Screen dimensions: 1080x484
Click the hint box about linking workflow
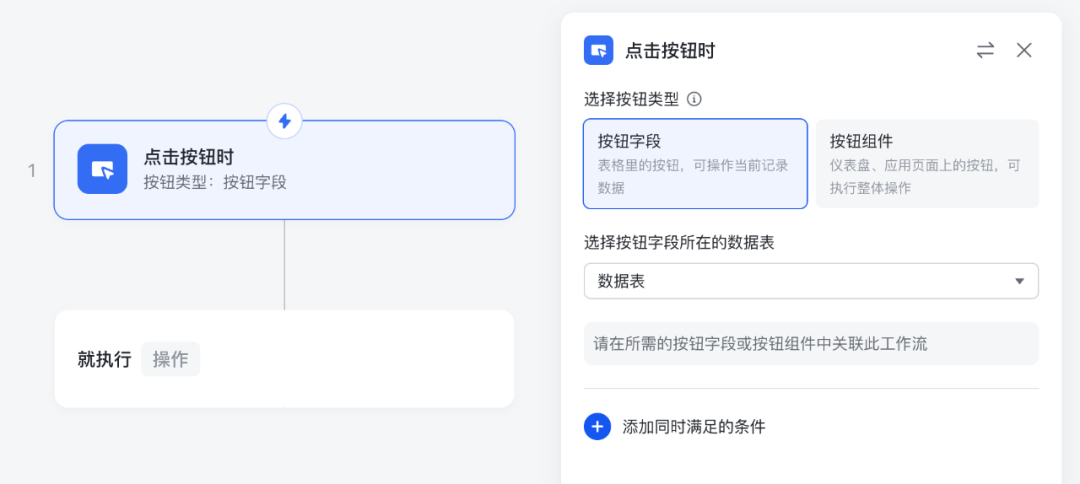pos(810,343)
